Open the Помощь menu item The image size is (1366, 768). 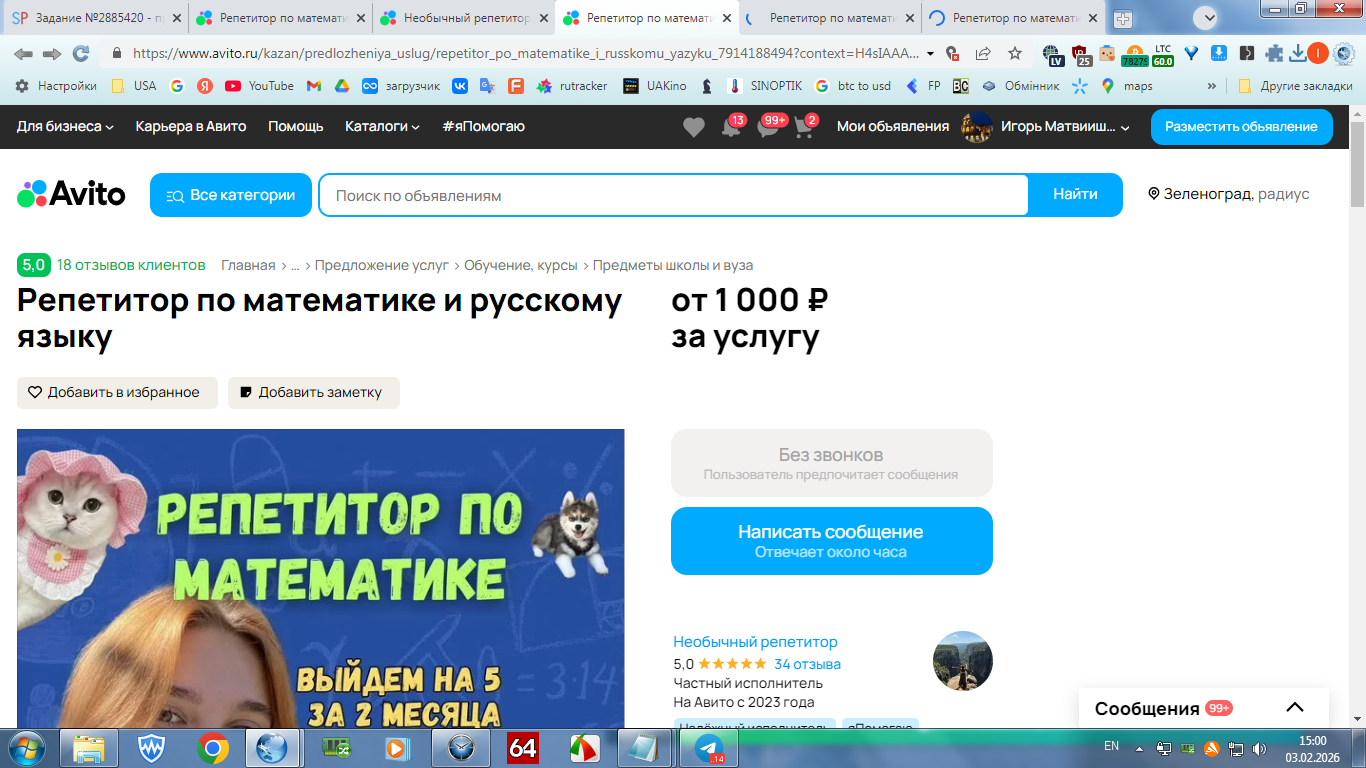[x=296, y=126]
